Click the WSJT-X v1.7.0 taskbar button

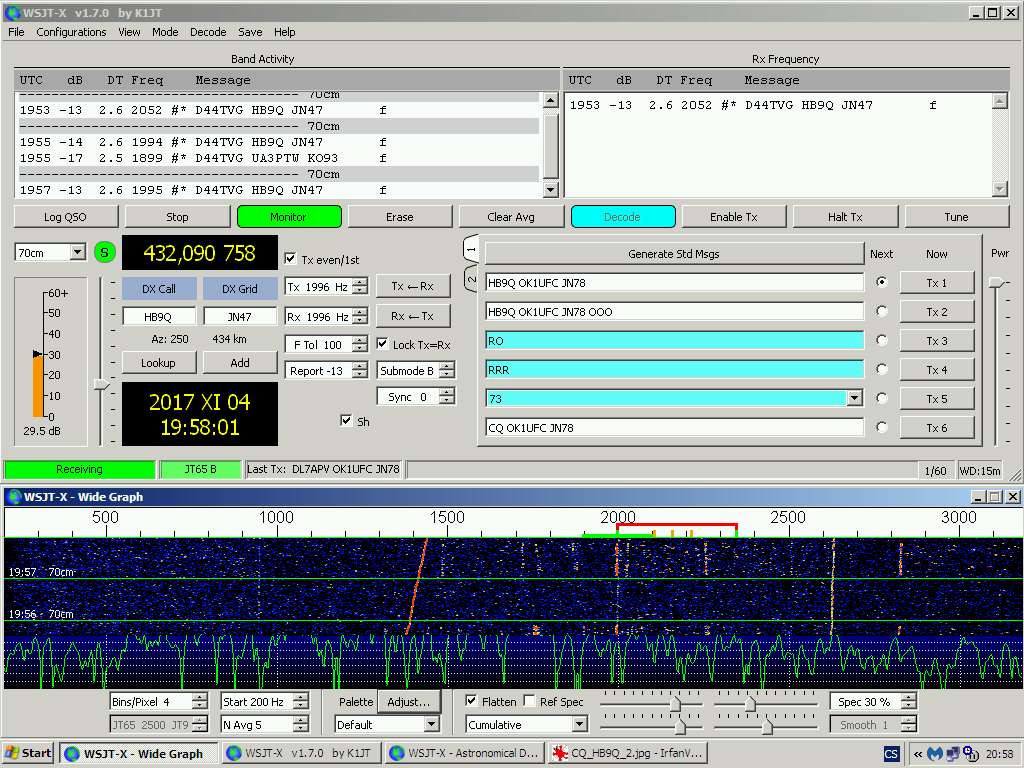coord(302,753)
